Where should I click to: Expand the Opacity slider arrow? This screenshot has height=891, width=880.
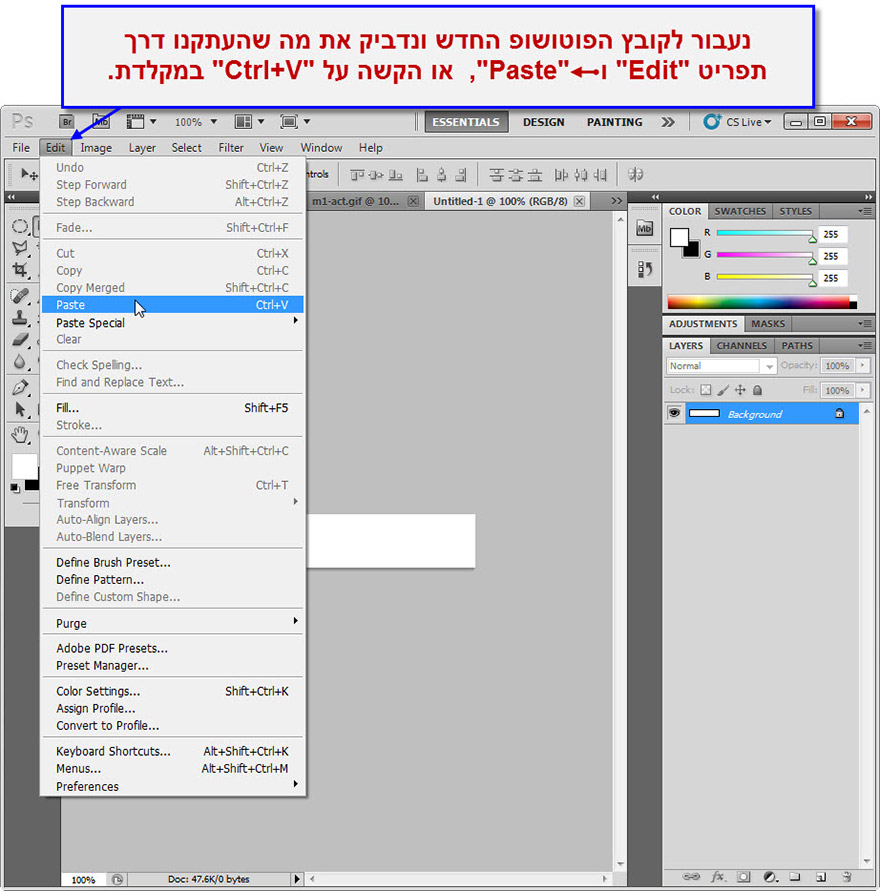click(x=863, y=365)
